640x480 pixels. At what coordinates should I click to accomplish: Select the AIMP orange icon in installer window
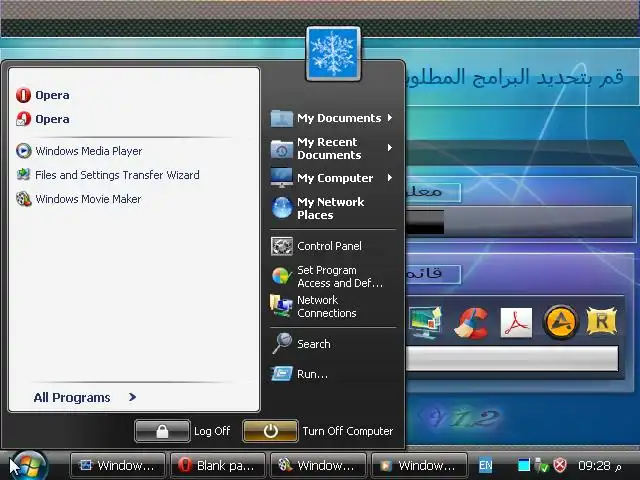click(560, 322)
